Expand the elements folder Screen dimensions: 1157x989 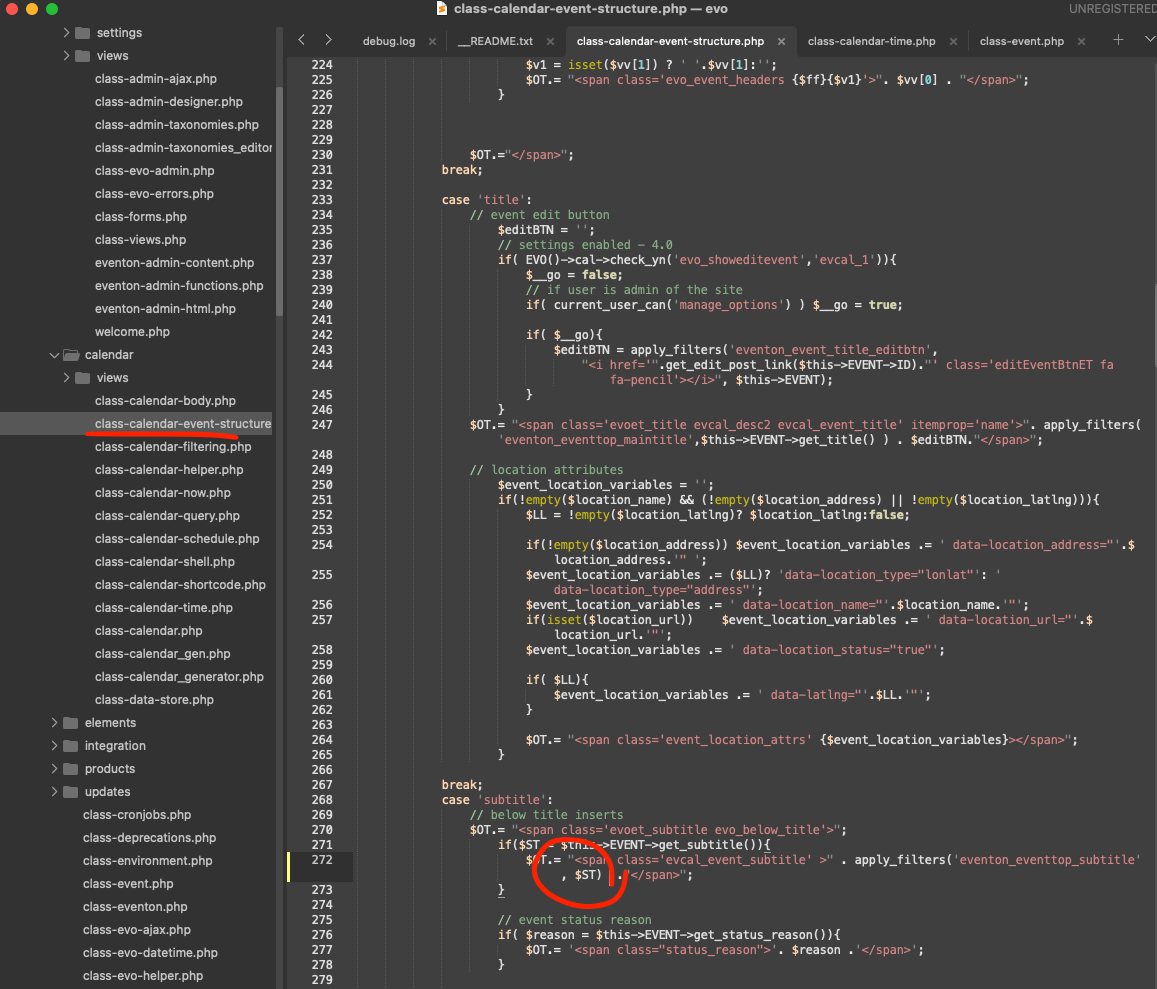coord(54,723)
